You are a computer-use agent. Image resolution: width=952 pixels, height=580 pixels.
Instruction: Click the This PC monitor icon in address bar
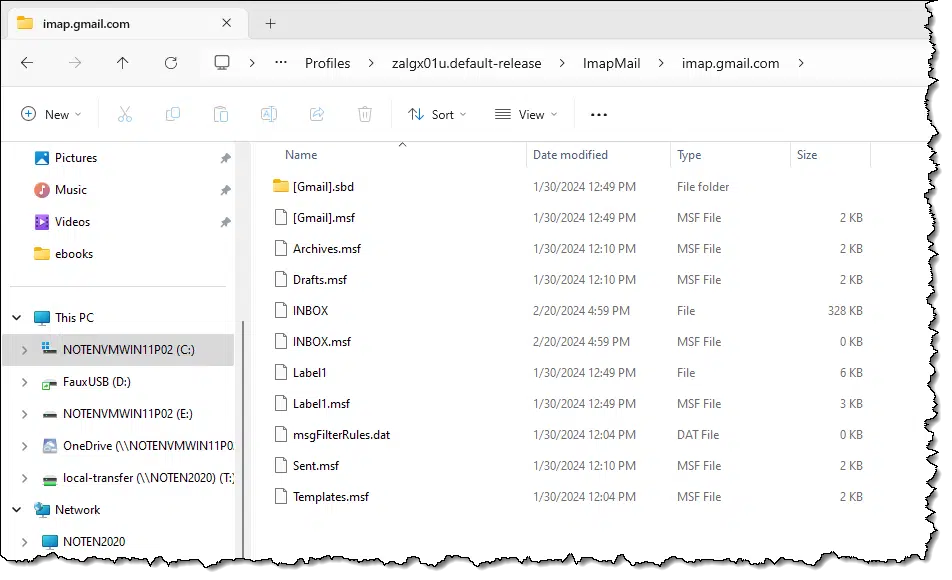click(222, 63)
